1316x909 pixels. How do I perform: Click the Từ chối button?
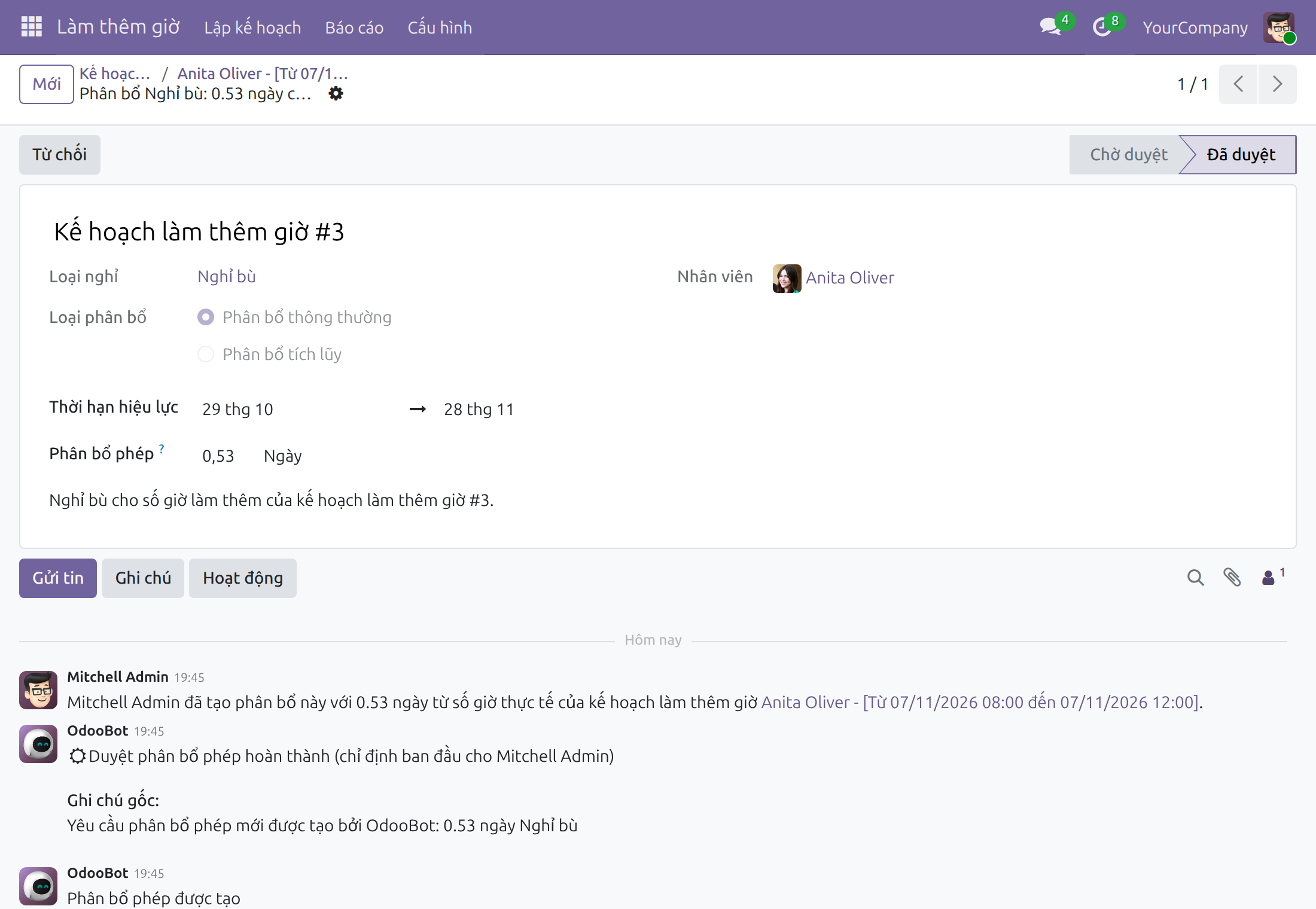59,155
